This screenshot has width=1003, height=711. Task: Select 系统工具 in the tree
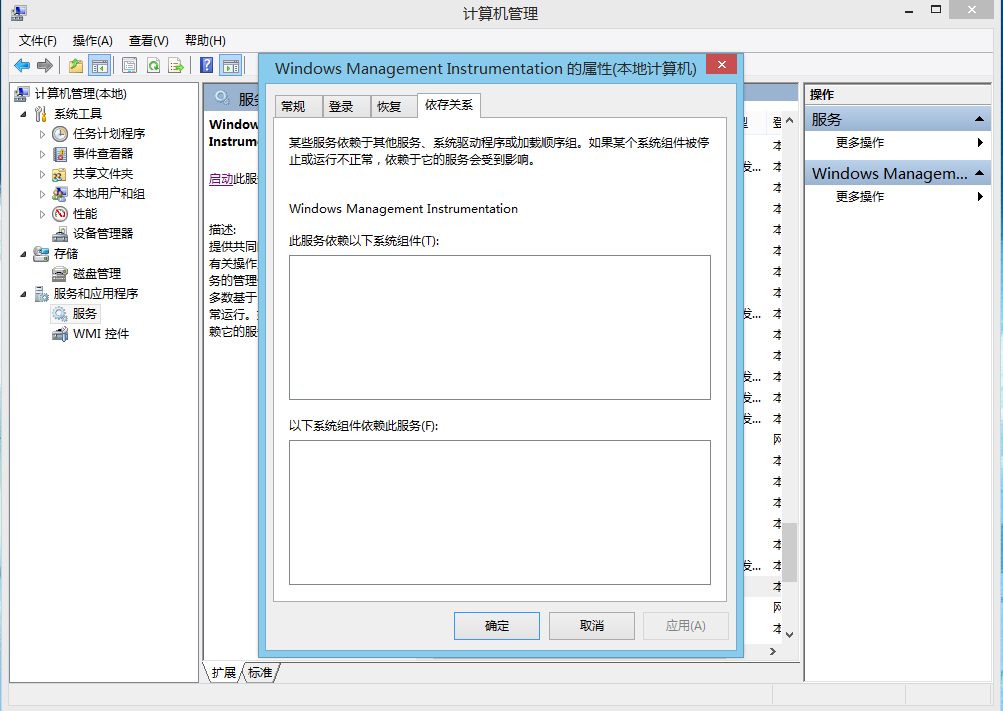point(77,114)
